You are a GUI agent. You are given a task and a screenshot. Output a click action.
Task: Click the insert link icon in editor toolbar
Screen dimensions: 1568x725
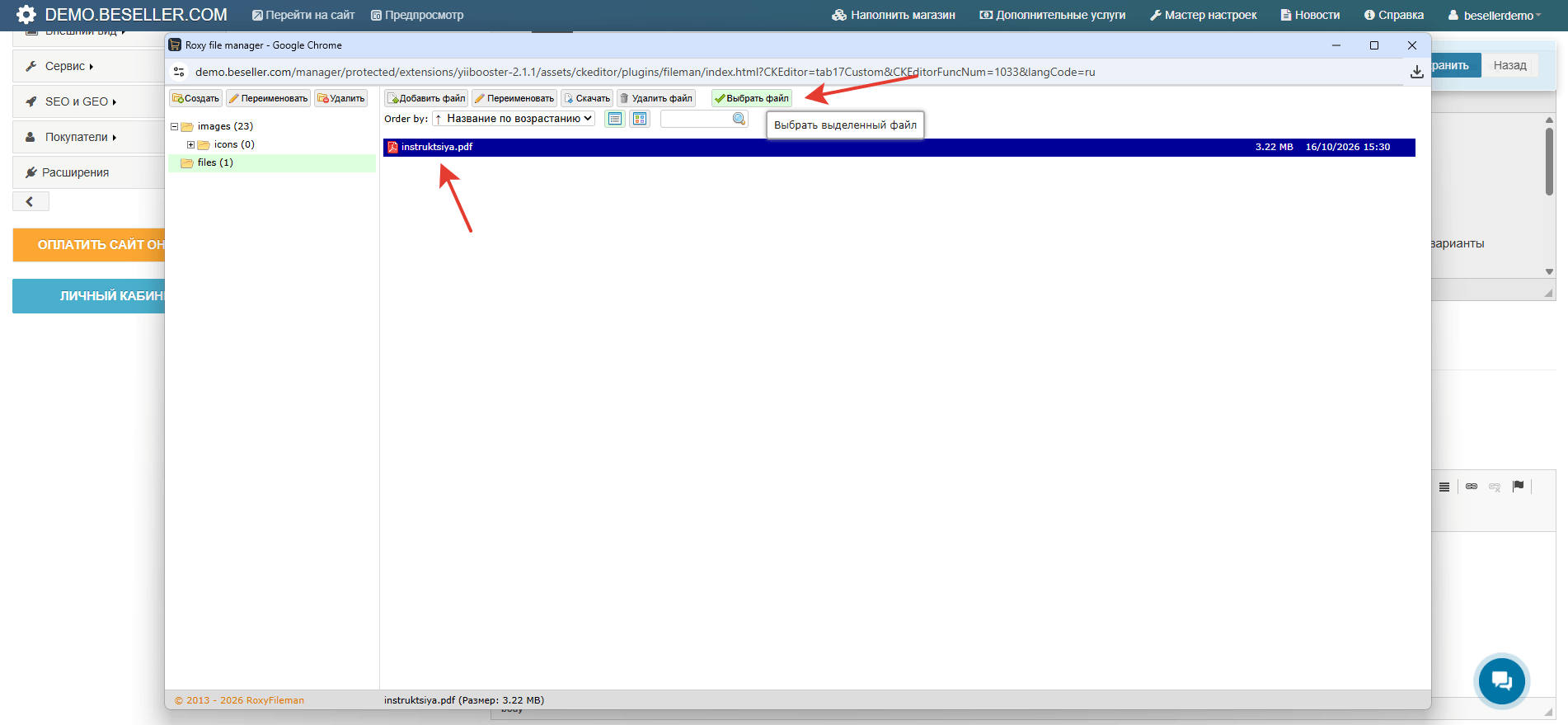point(1472,487)
